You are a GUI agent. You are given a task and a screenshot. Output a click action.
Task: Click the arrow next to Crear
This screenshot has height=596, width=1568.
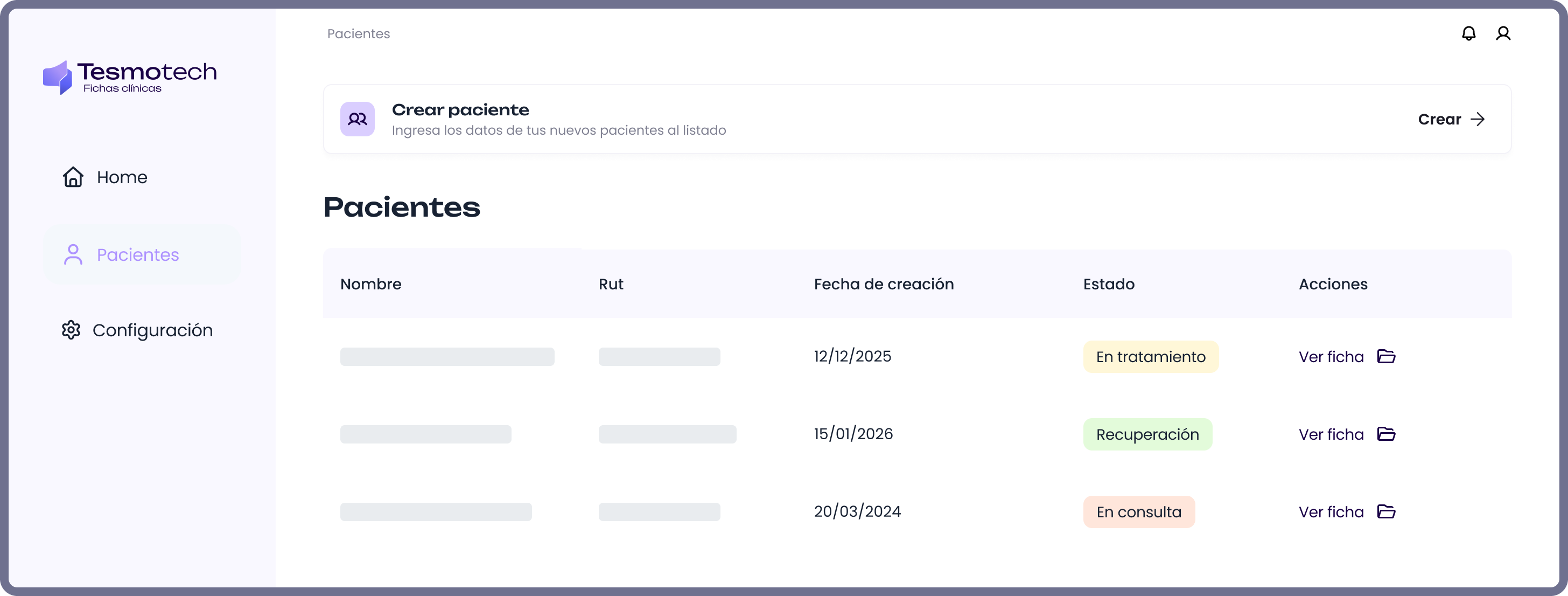click(x=1478, y=119)
